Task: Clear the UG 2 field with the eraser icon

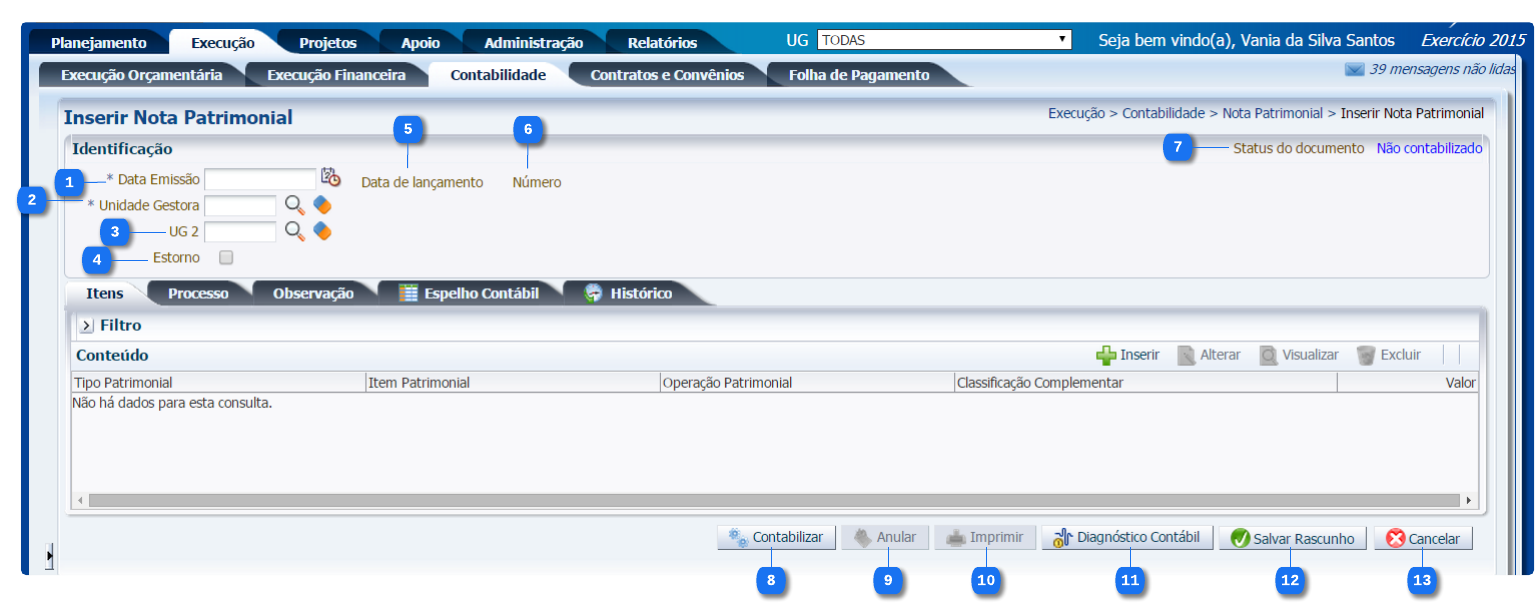Action: tap(322, 231)
